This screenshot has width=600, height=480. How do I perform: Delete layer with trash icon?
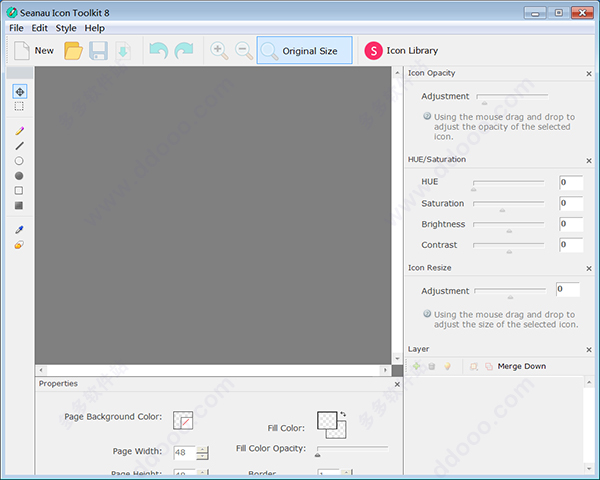[x=432, y=367]
